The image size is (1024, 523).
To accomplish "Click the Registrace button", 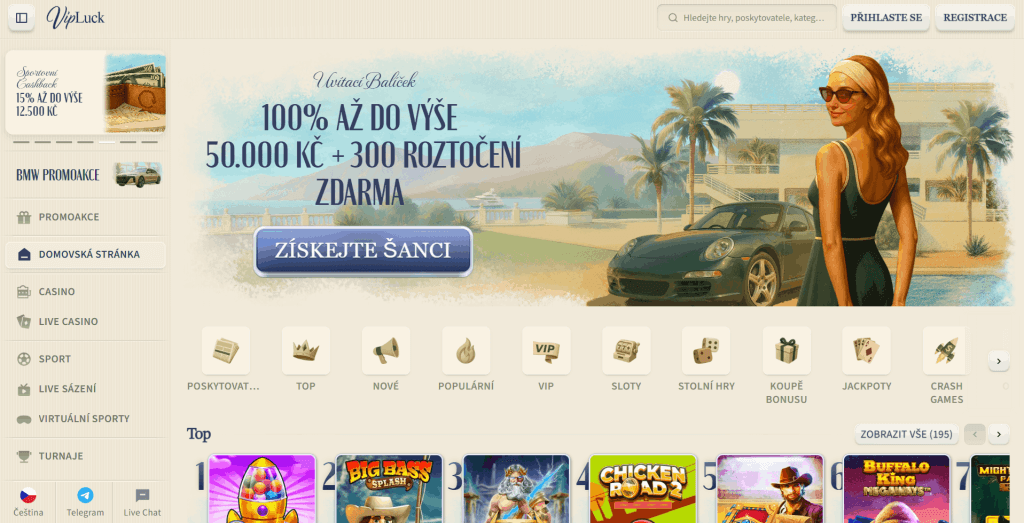I will [975, 18].
